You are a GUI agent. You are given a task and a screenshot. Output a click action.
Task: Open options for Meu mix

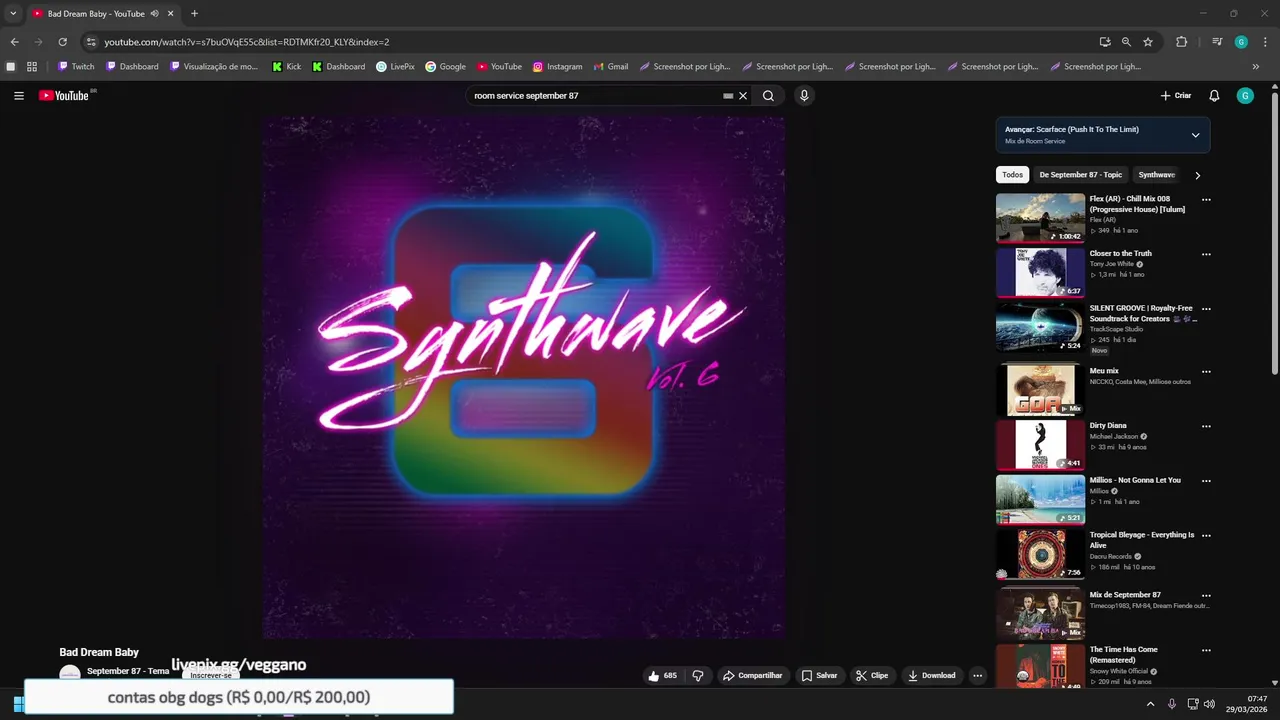click(x=1206, y=372)
